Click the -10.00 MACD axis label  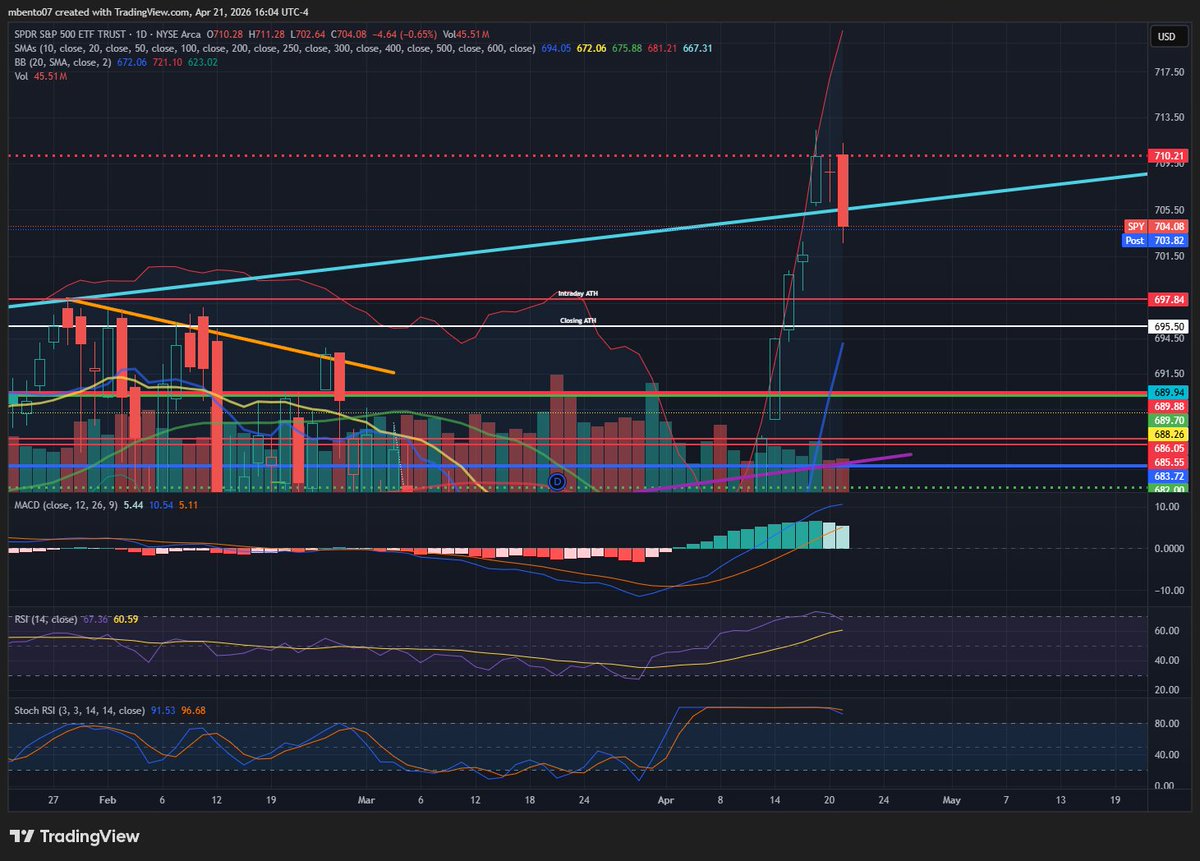pos(1169,590)
